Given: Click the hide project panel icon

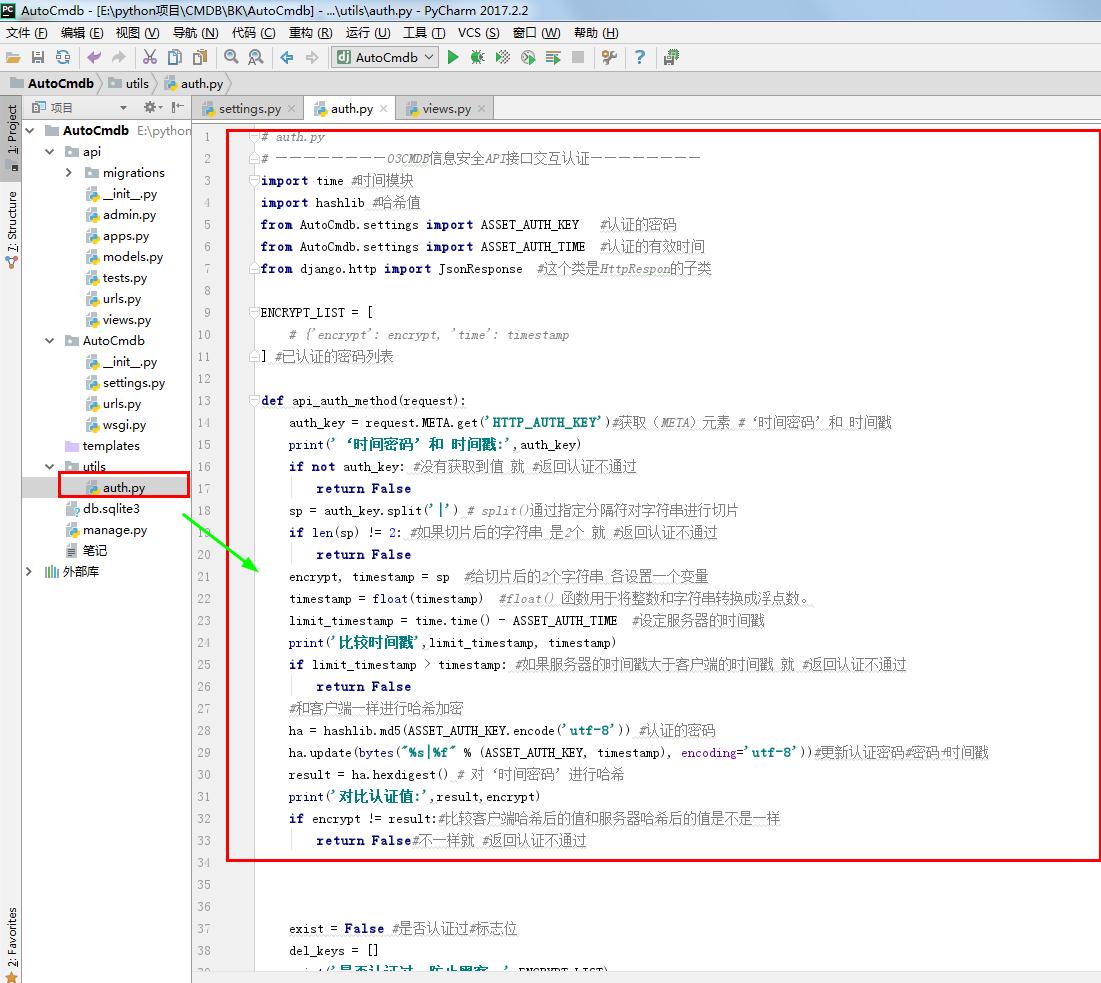Looking at the screenshot, I should pos(178,107).
